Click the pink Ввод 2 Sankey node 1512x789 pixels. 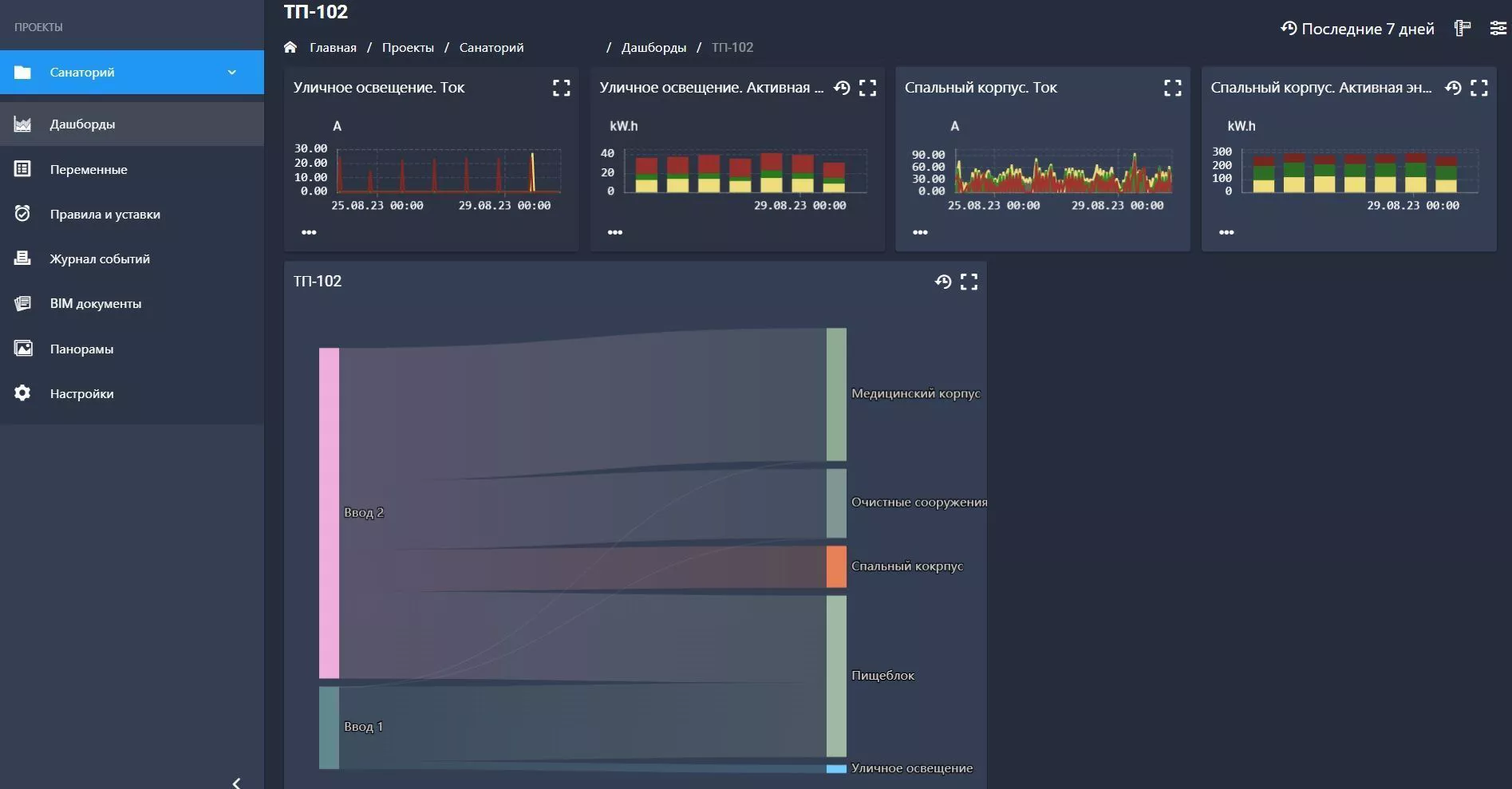pos(329,513)
